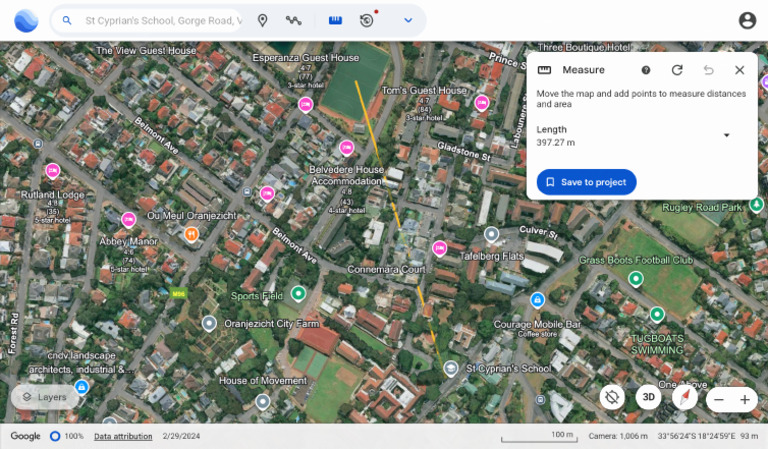Click the 100 m scale bar

click(x=539, y=436)
